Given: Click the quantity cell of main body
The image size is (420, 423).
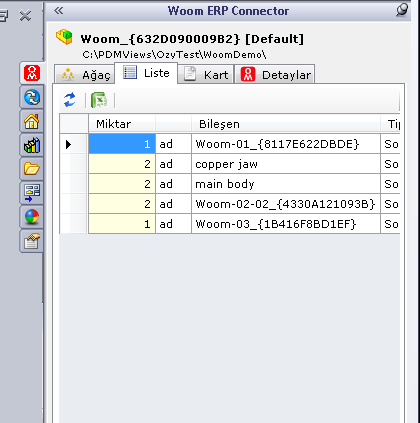Looking at the screenshot, I should (x=122, y=184).
